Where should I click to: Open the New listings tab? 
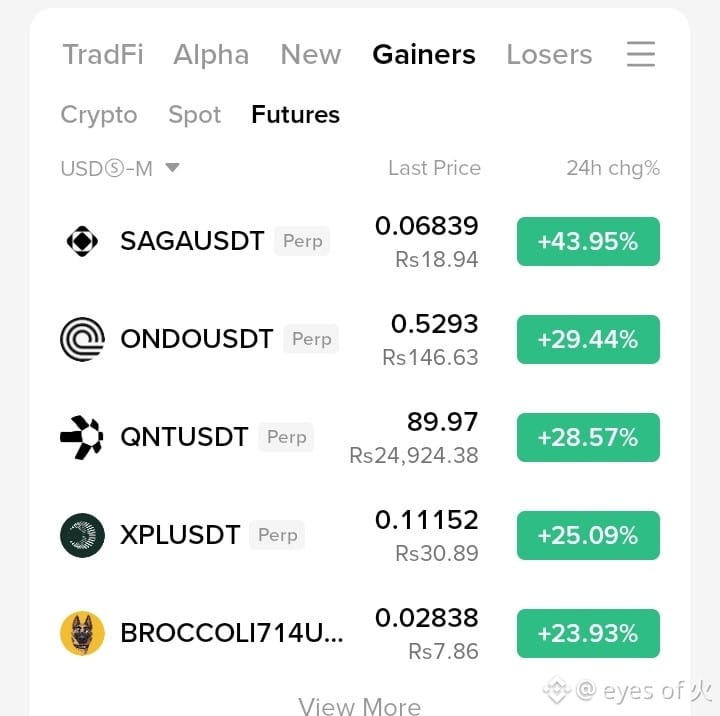311,54
